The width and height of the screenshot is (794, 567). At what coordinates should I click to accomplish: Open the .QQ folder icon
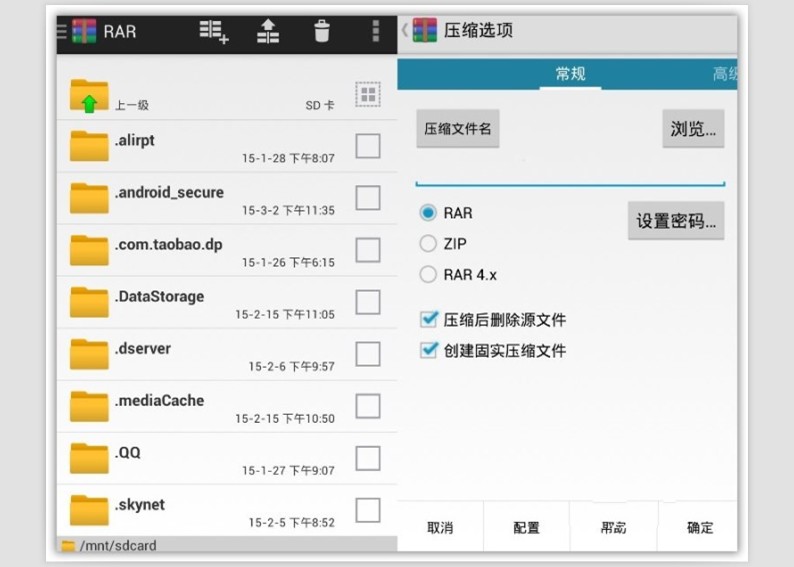89,459
